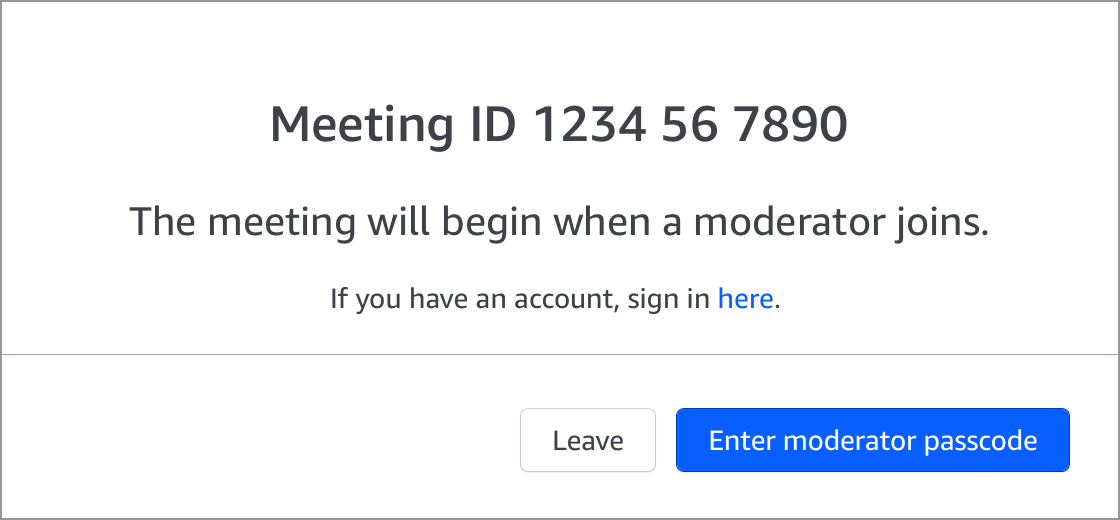Click the horizontal divider above the buttons
The image size is (1120, 520).
tap(560, 354)
